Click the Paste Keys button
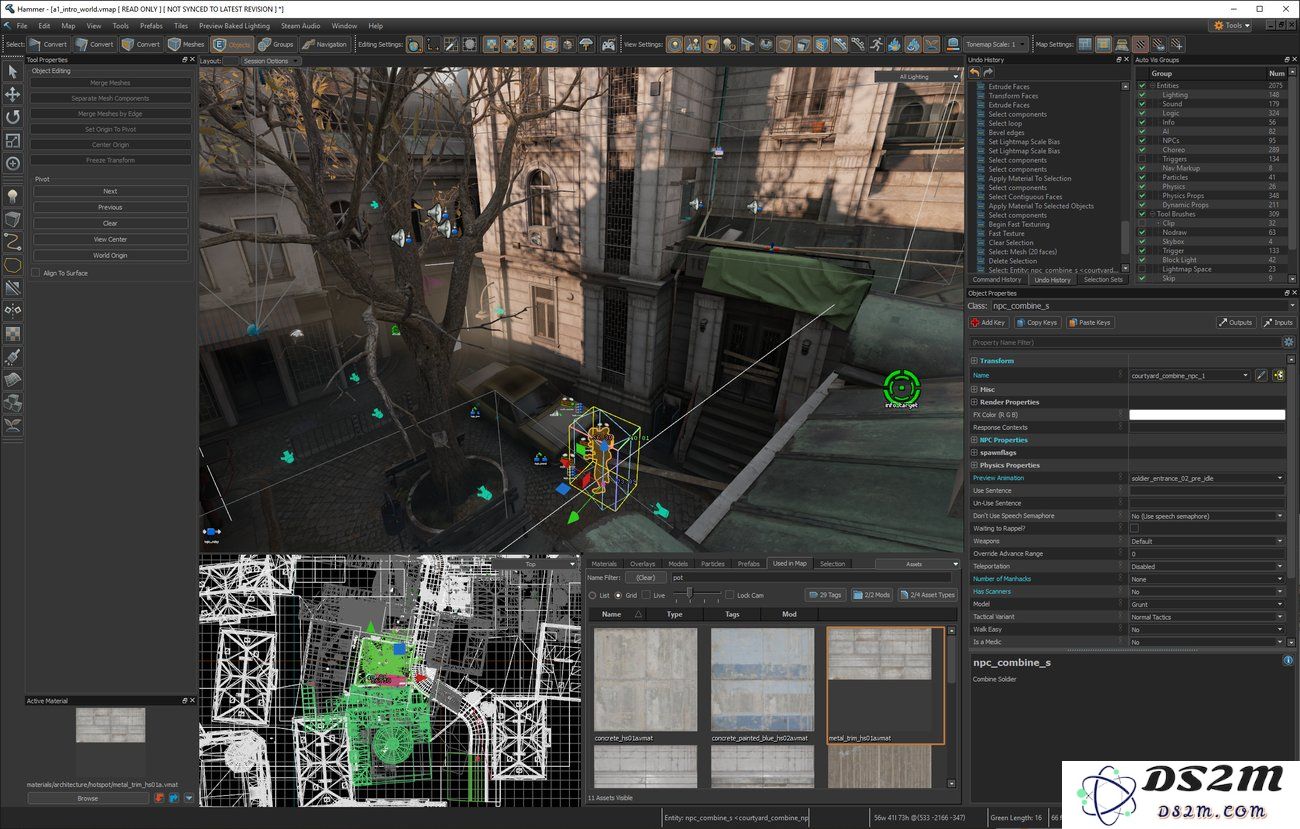 tap(1090, 323)
